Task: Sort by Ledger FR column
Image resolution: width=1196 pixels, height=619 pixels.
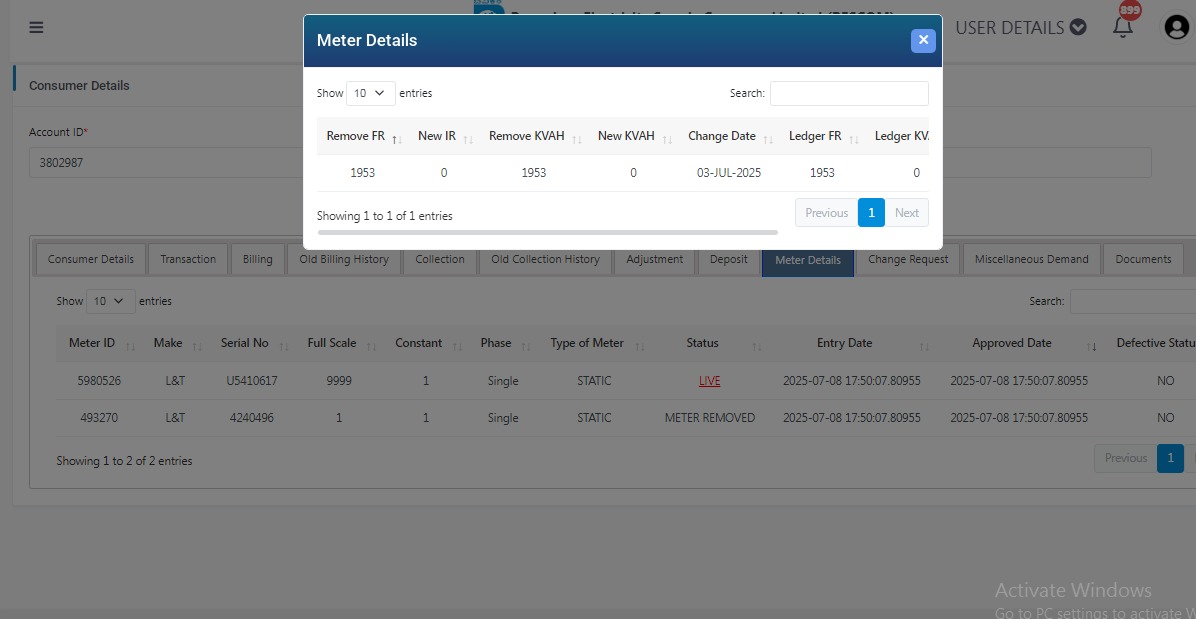Action: coord(822,136)
